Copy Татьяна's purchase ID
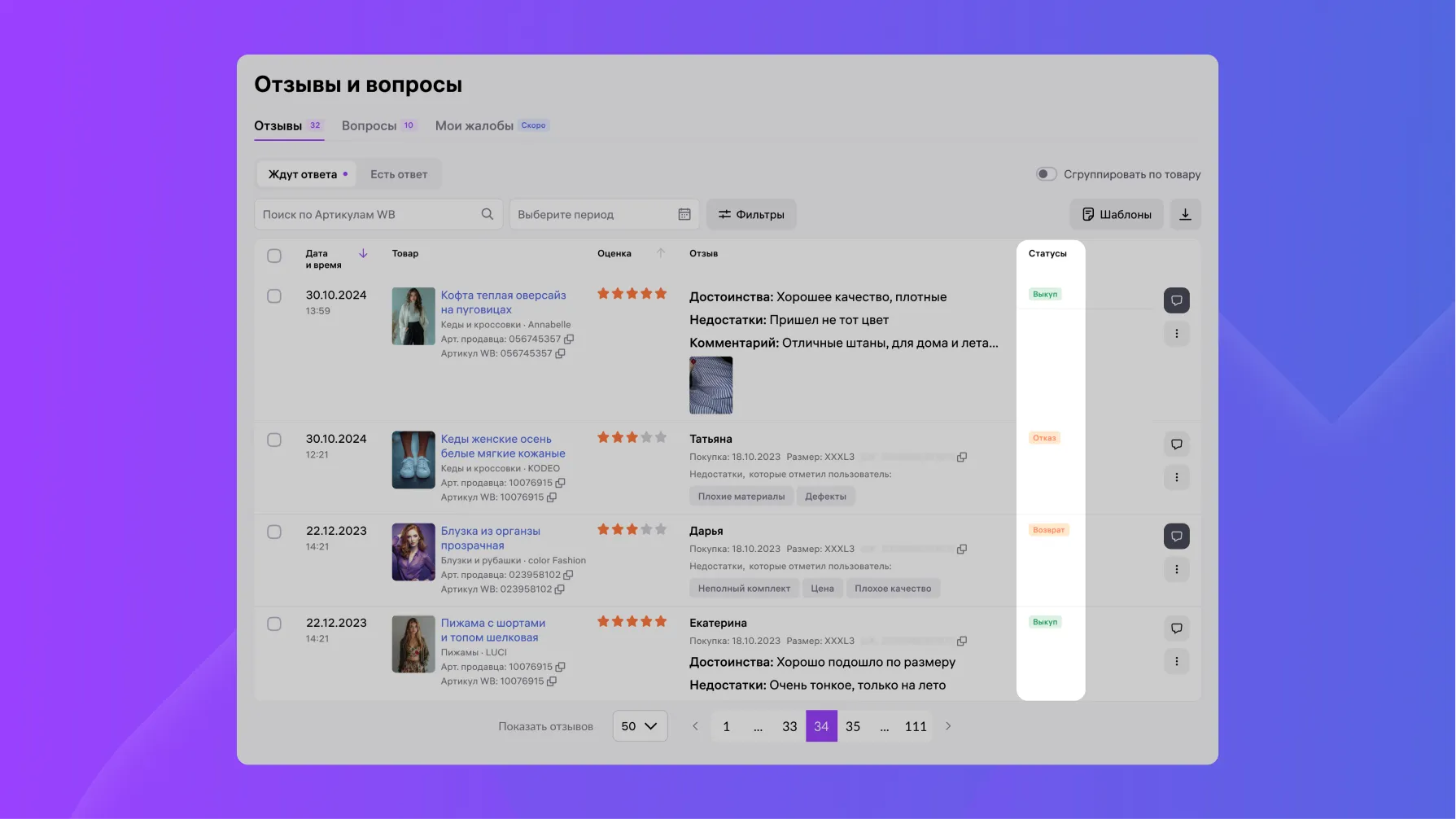 (962, 458)
